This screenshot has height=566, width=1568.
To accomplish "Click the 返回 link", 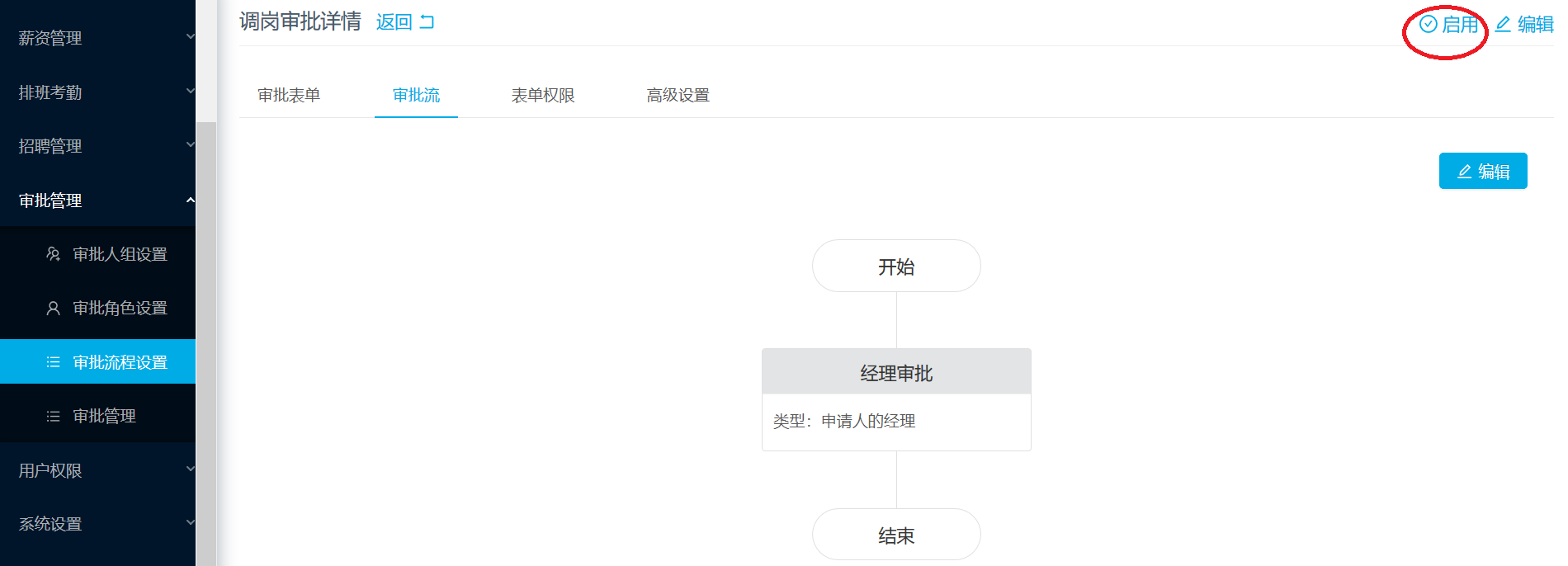I will pos(394,22).
